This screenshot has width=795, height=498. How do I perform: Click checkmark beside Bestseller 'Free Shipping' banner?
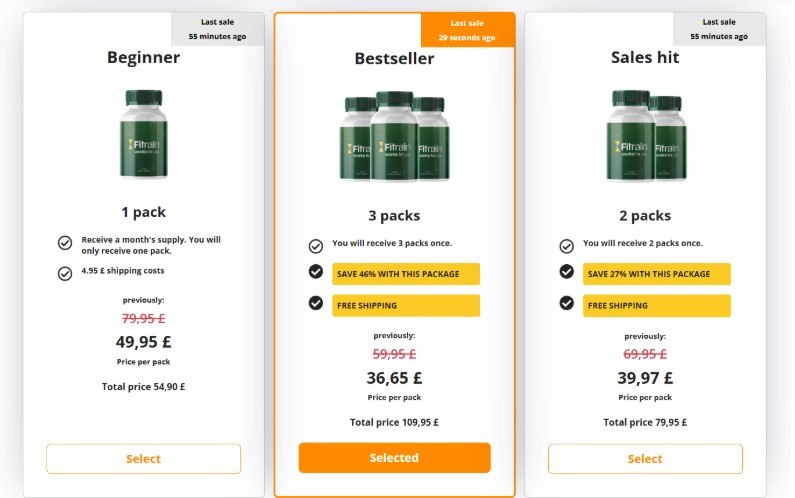[316, 304]
